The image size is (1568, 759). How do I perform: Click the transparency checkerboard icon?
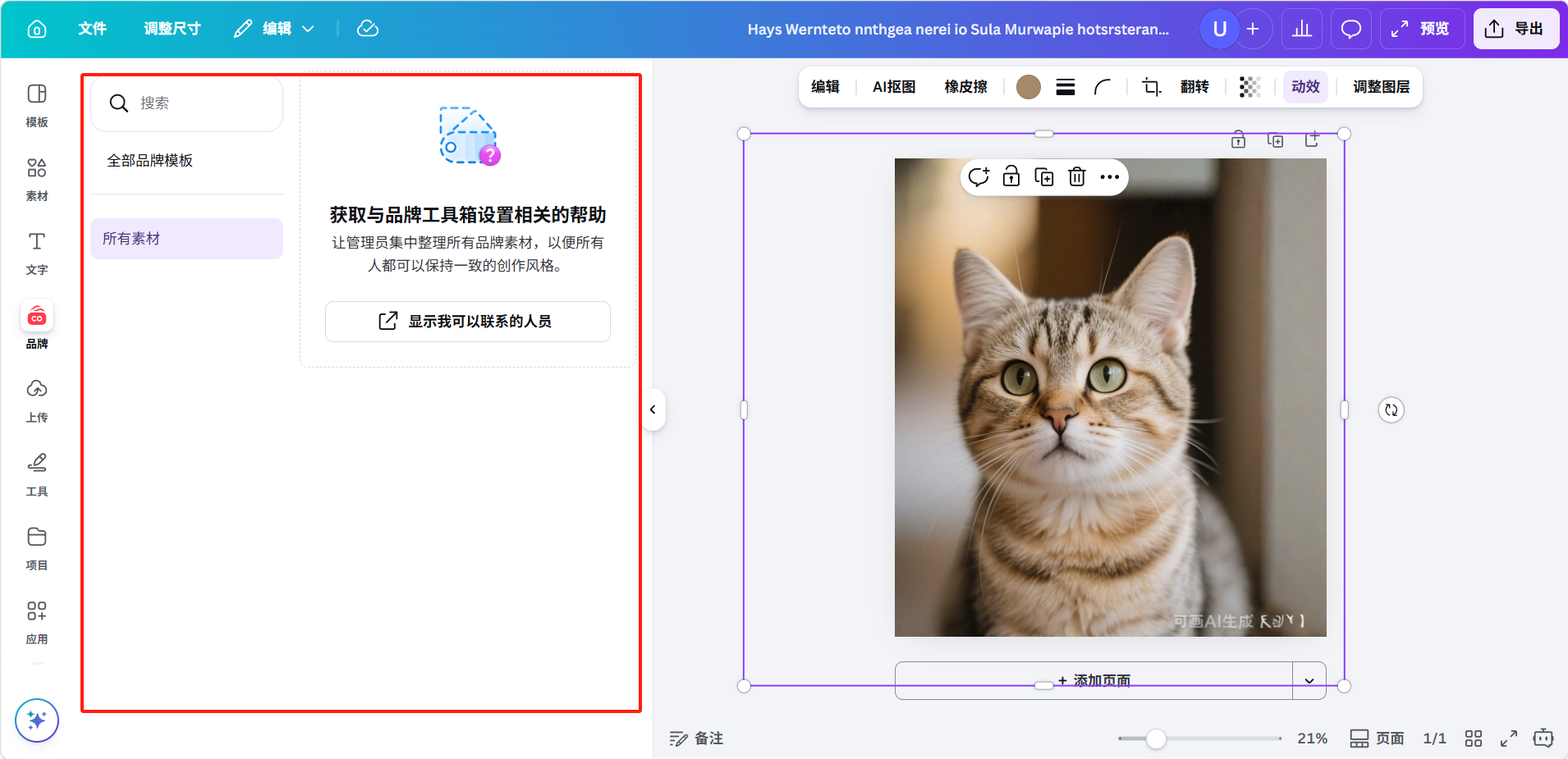[1249, 87]
